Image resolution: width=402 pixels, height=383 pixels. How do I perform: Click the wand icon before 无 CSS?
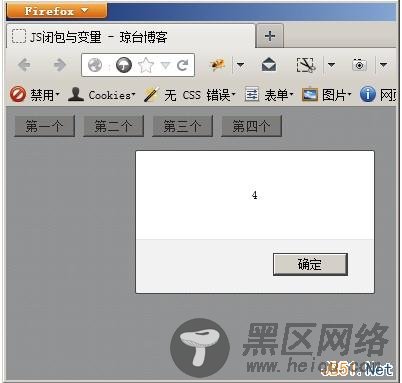[x=151, y=95]
